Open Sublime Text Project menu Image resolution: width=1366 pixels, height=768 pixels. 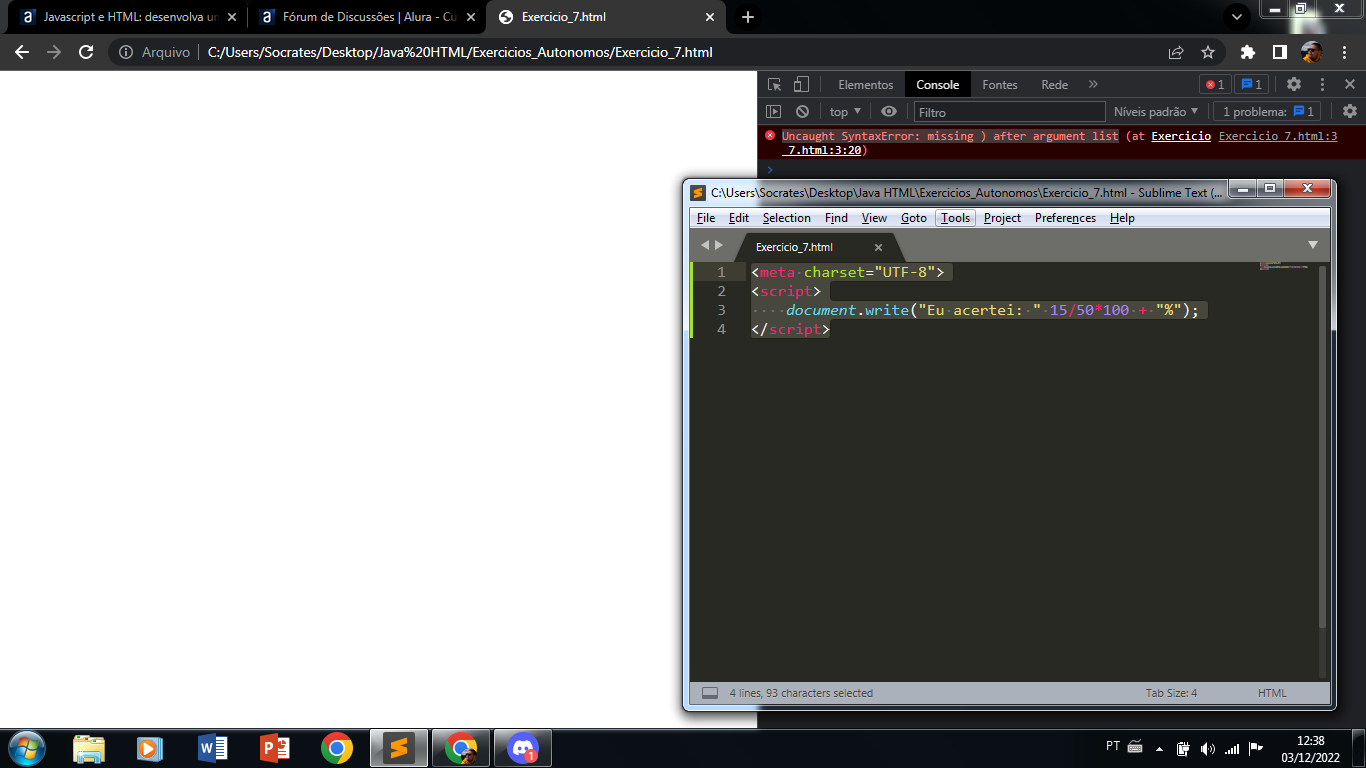(x=1002, y=218)
